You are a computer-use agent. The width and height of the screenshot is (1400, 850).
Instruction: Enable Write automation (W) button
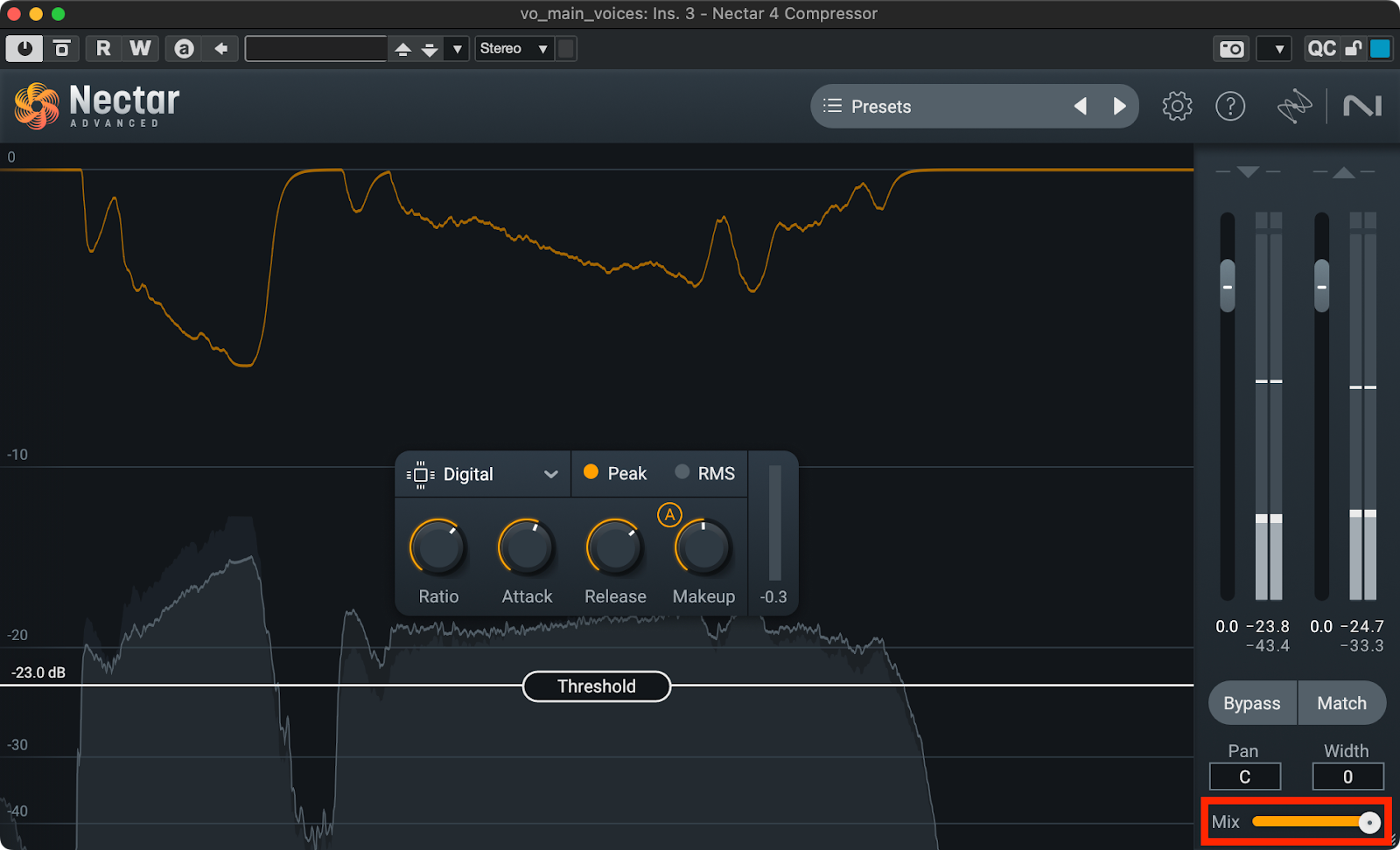click(x=140, y=48)
